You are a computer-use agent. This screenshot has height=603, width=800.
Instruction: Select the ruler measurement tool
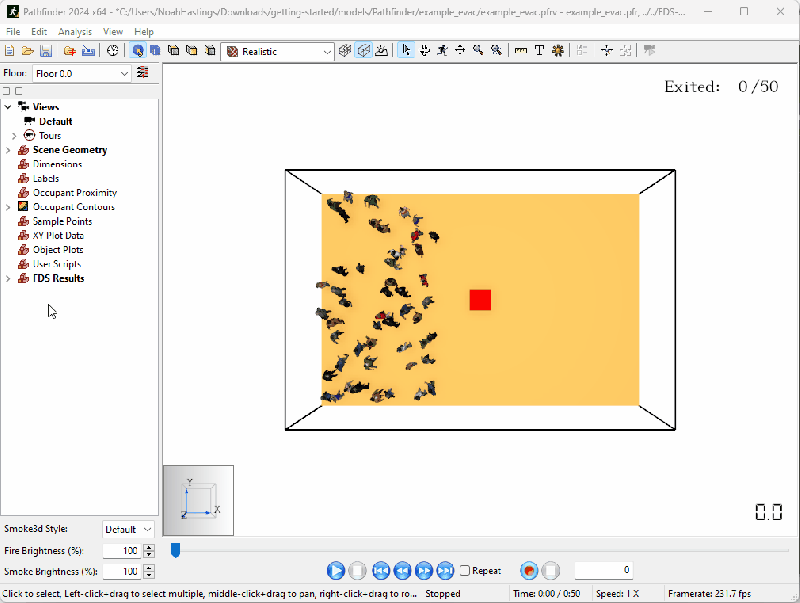pyautogui.click(x=522, y=50)
